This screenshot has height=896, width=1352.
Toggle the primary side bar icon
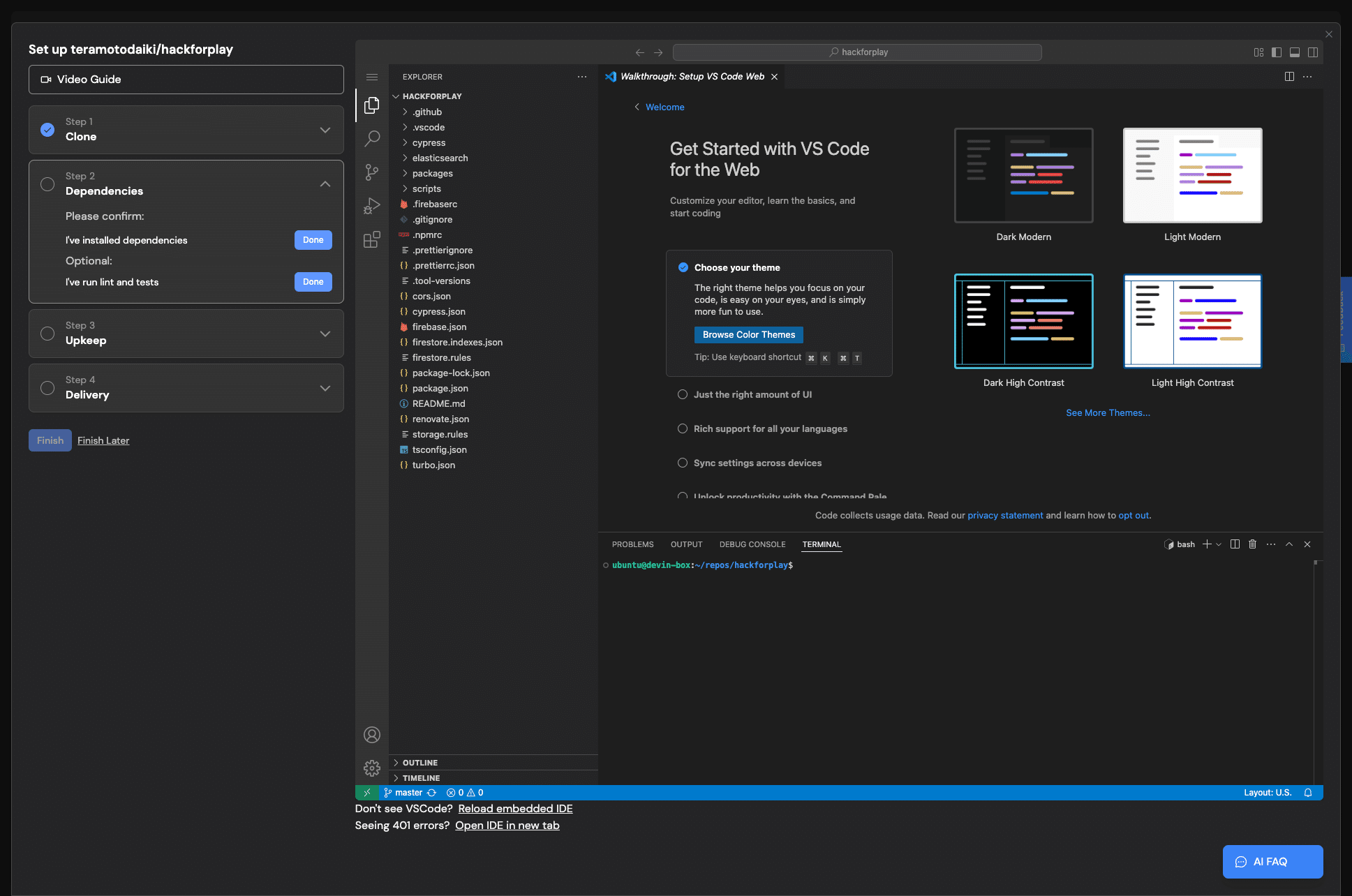pos(1277,52)
